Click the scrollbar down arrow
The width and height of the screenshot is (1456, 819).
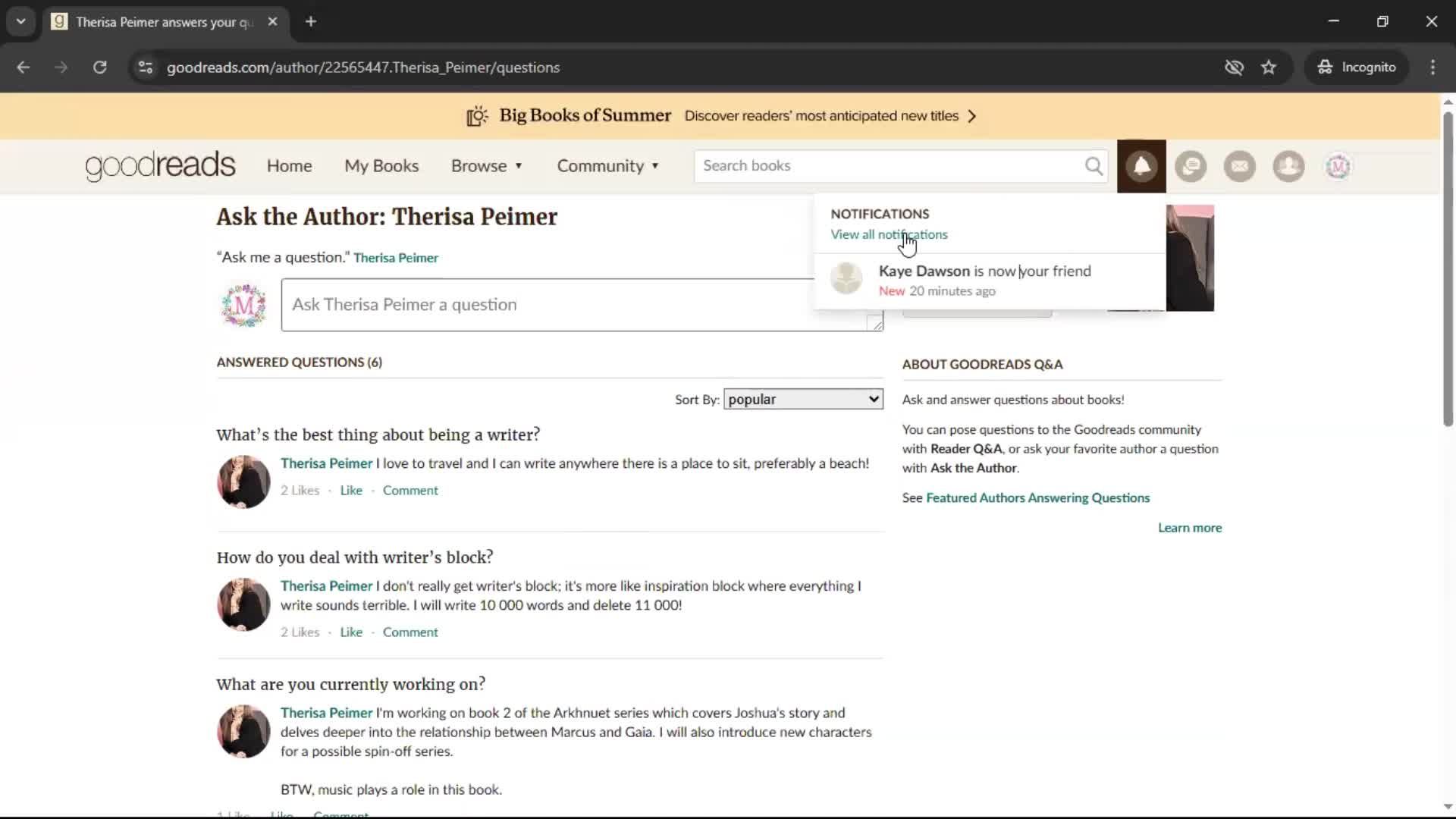(x=1448, y=807)
